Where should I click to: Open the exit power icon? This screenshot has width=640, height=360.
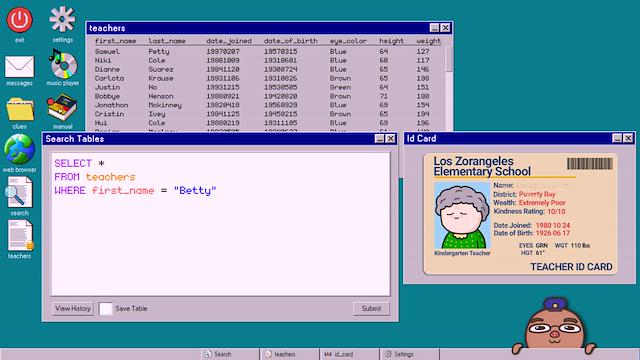(x=19, y=20)
